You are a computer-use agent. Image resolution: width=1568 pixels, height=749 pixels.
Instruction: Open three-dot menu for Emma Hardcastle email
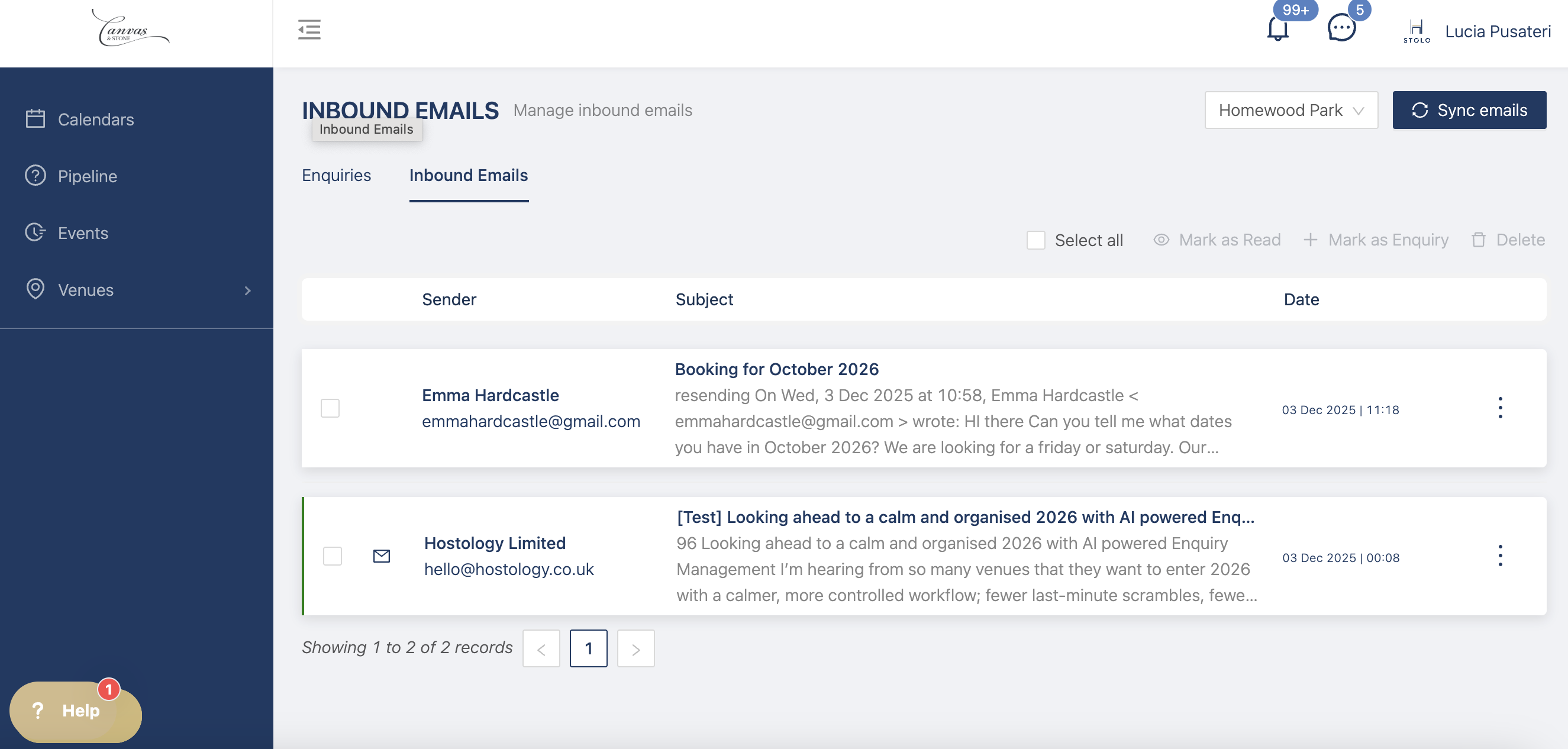click(x=1500, y=408)
